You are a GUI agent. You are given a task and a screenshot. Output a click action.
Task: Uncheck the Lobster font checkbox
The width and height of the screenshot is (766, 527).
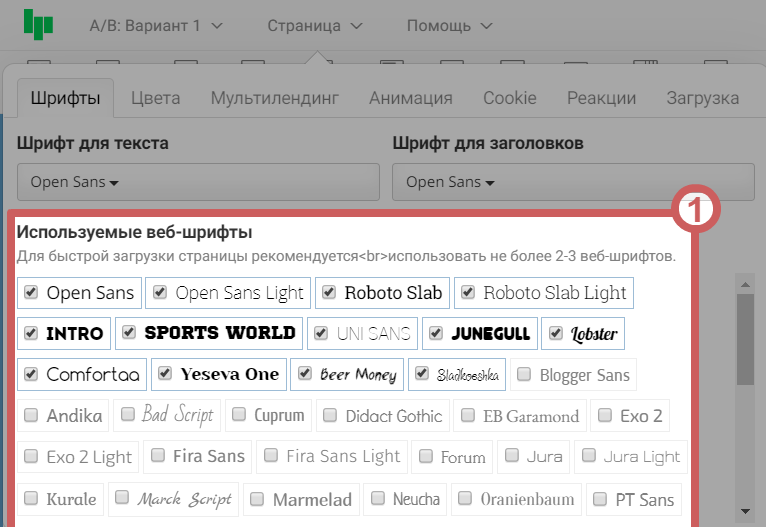tap(556, 333)
